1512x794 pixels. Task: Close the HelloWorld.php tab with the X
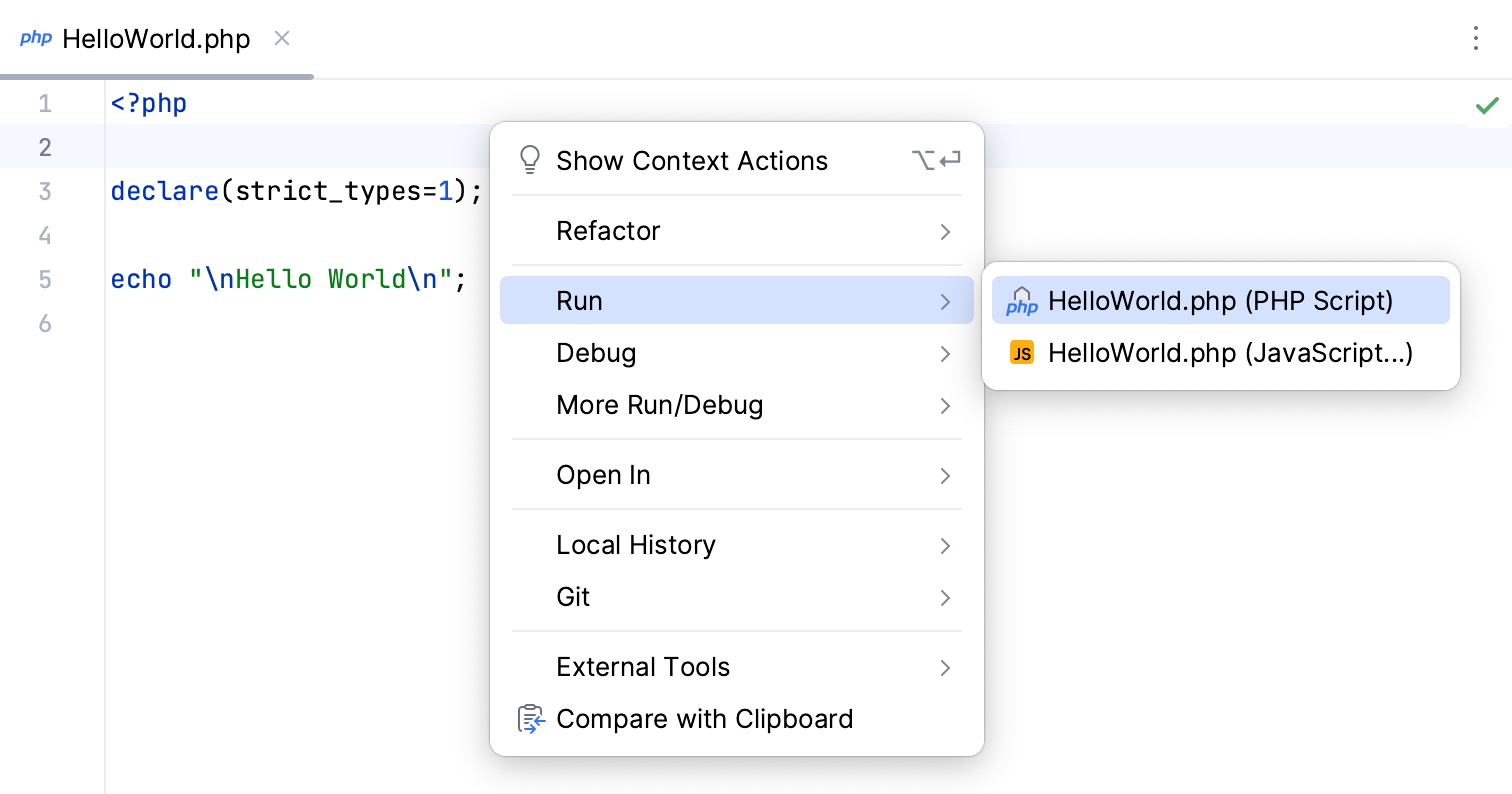(281, 38)
